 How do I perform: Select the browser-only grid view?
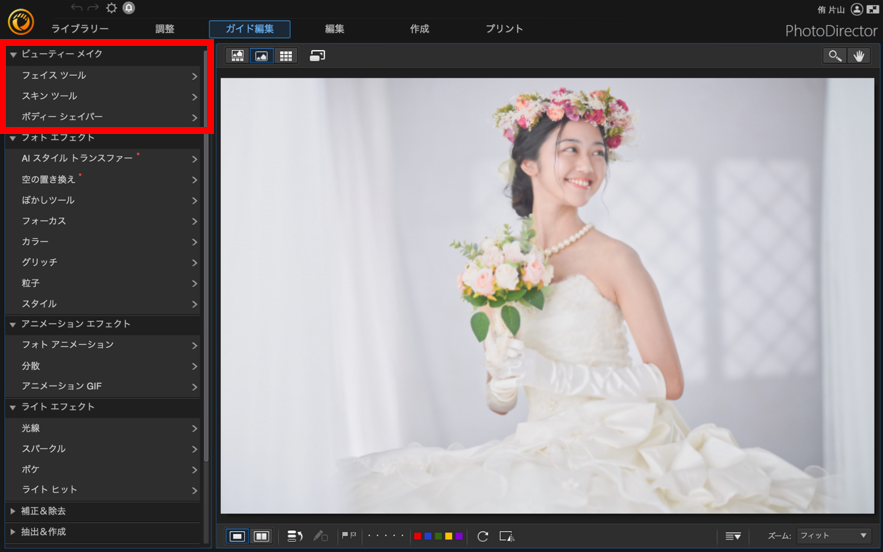[286, 56]
